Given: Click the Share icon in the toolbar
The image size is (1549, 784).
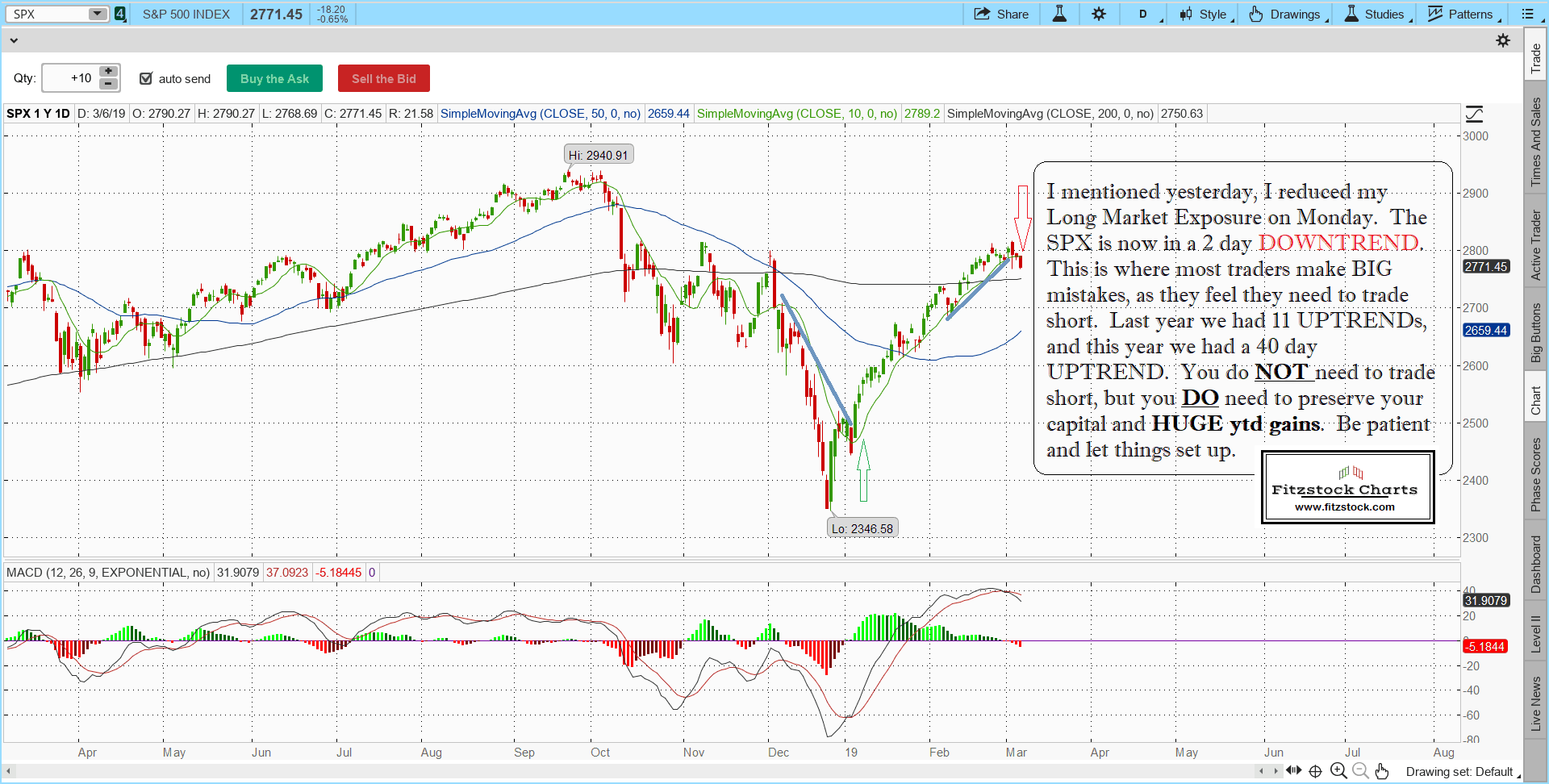Looking at the screenshot, I should click(1000, 14).
